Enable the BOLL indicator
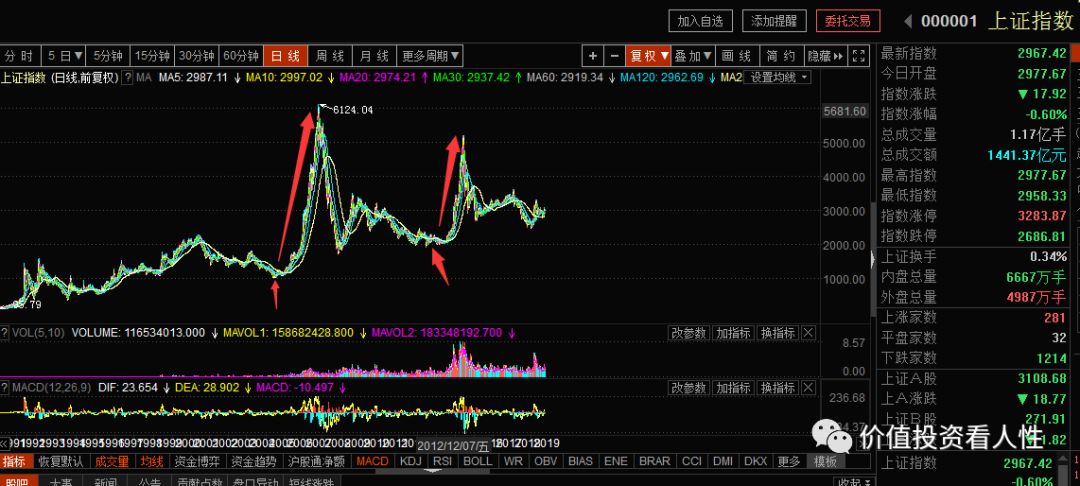Image resolution: width=1080 pixels, height=486 pixels. (477, 461)
